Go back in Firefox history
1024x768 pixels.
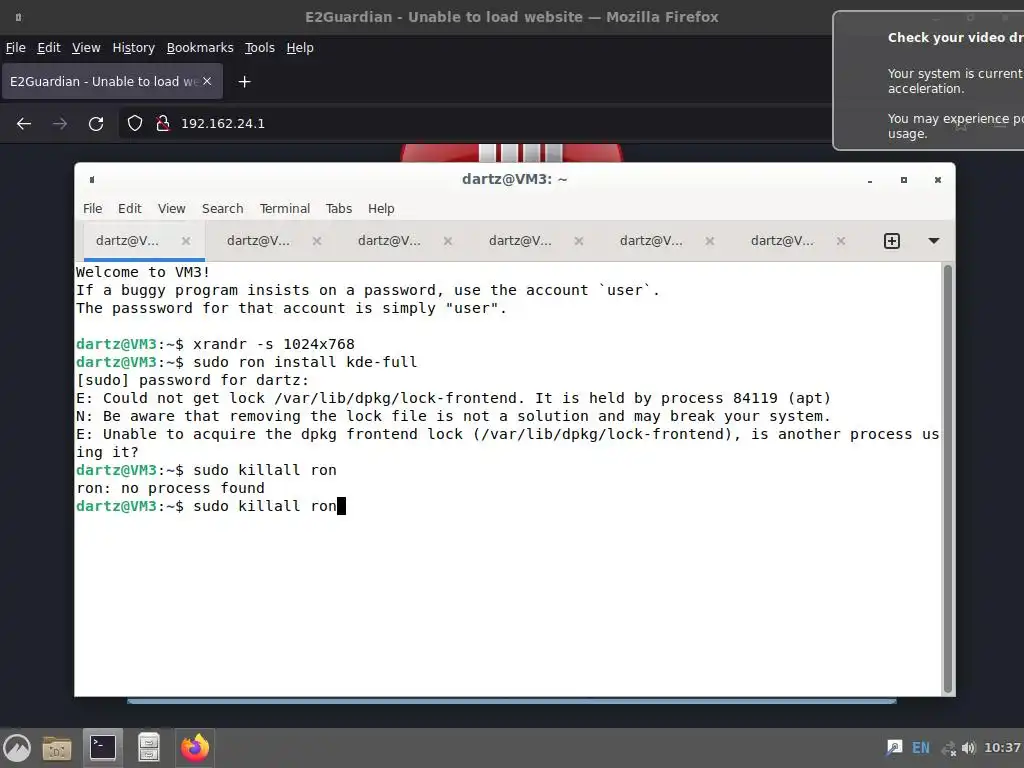pos(24,123)
